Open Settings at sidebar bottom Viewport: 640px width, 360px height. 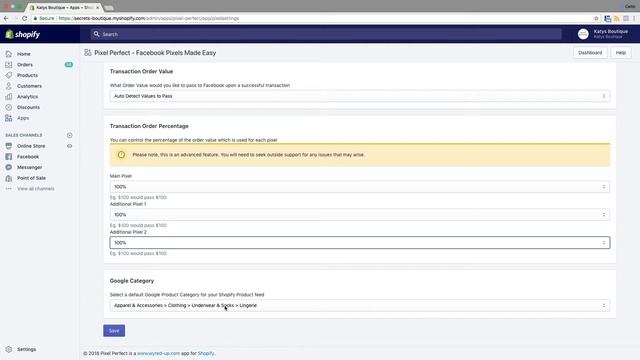(x=27, y=349)
